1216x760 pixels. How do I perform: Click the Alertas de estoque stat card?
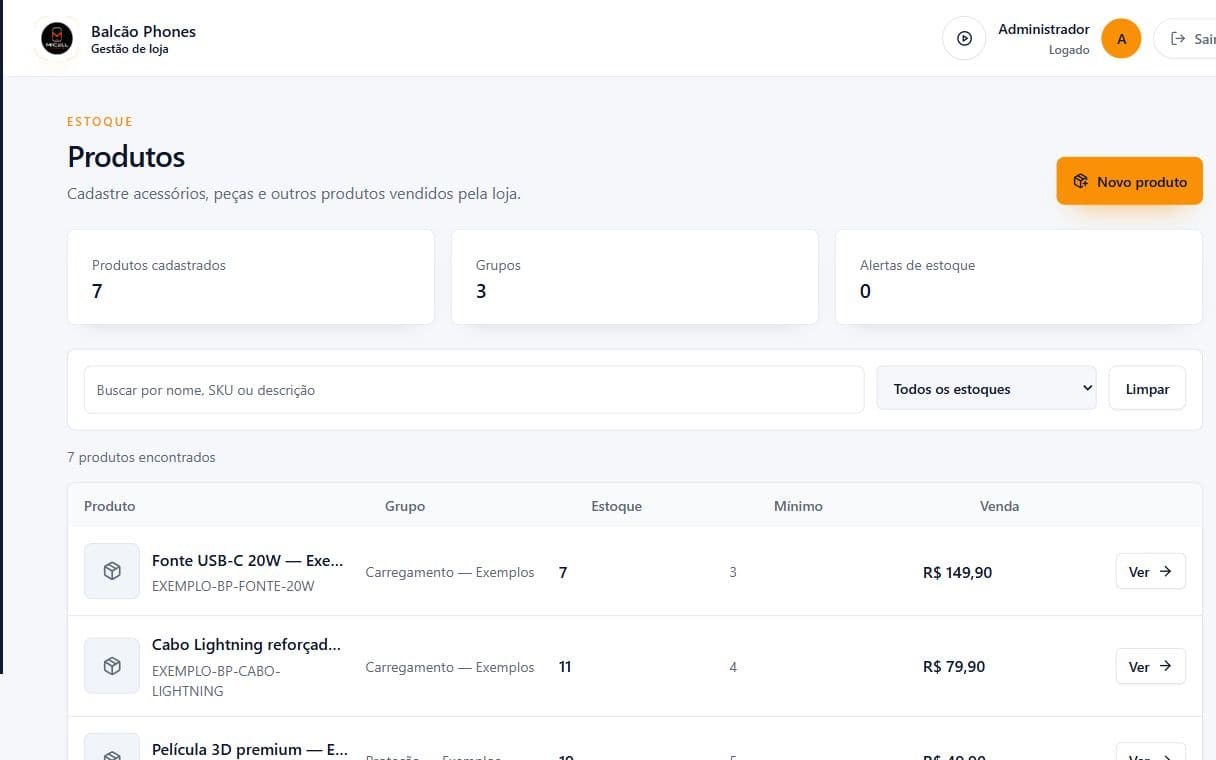[x=1018, y=277]
